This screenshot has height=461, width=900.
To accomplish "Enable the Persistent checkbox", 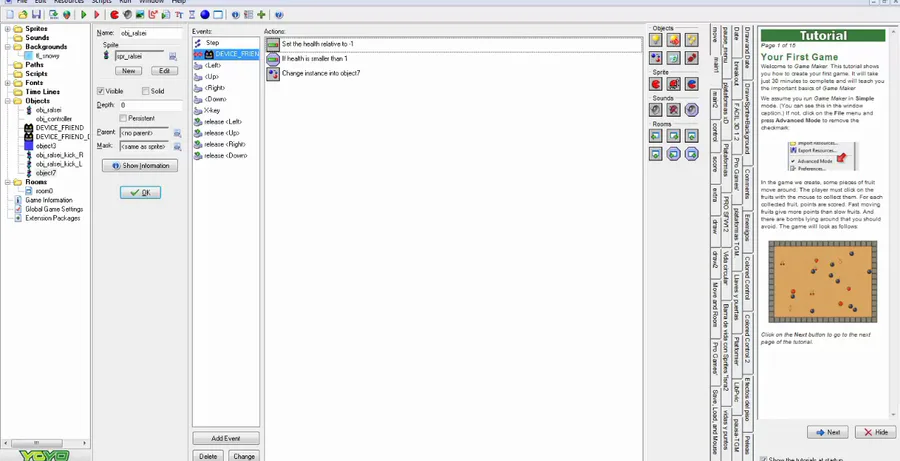I will point(123,118).
